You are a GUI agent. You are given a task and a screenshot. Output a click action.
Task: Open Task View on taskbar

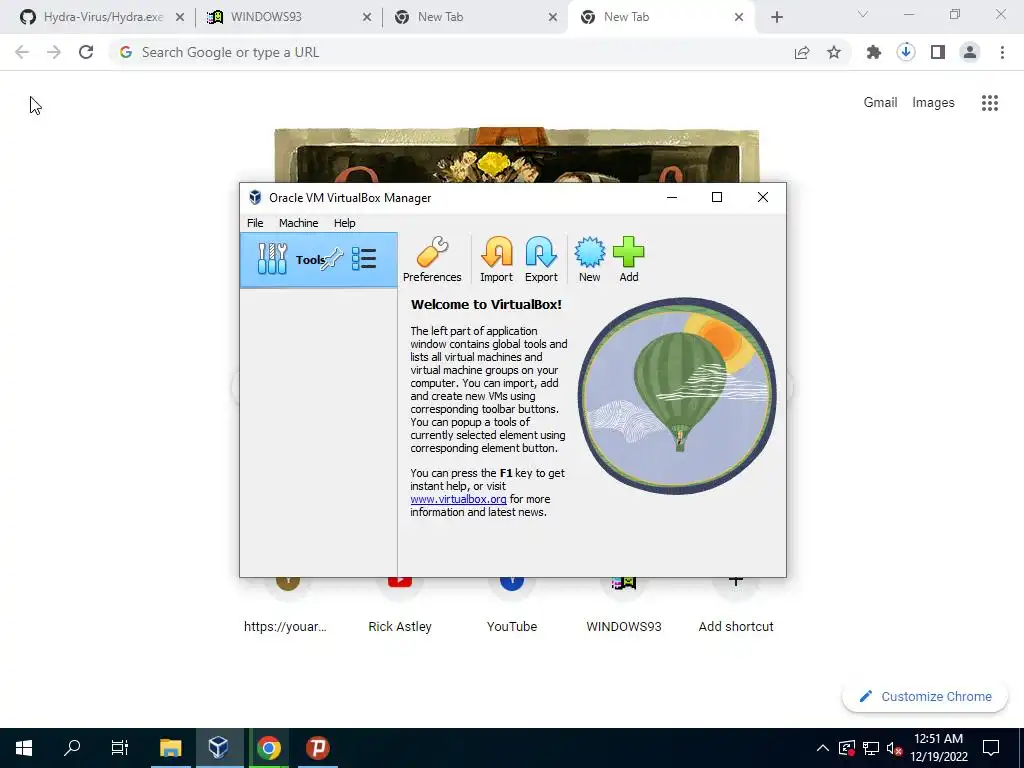click(120, 748)
